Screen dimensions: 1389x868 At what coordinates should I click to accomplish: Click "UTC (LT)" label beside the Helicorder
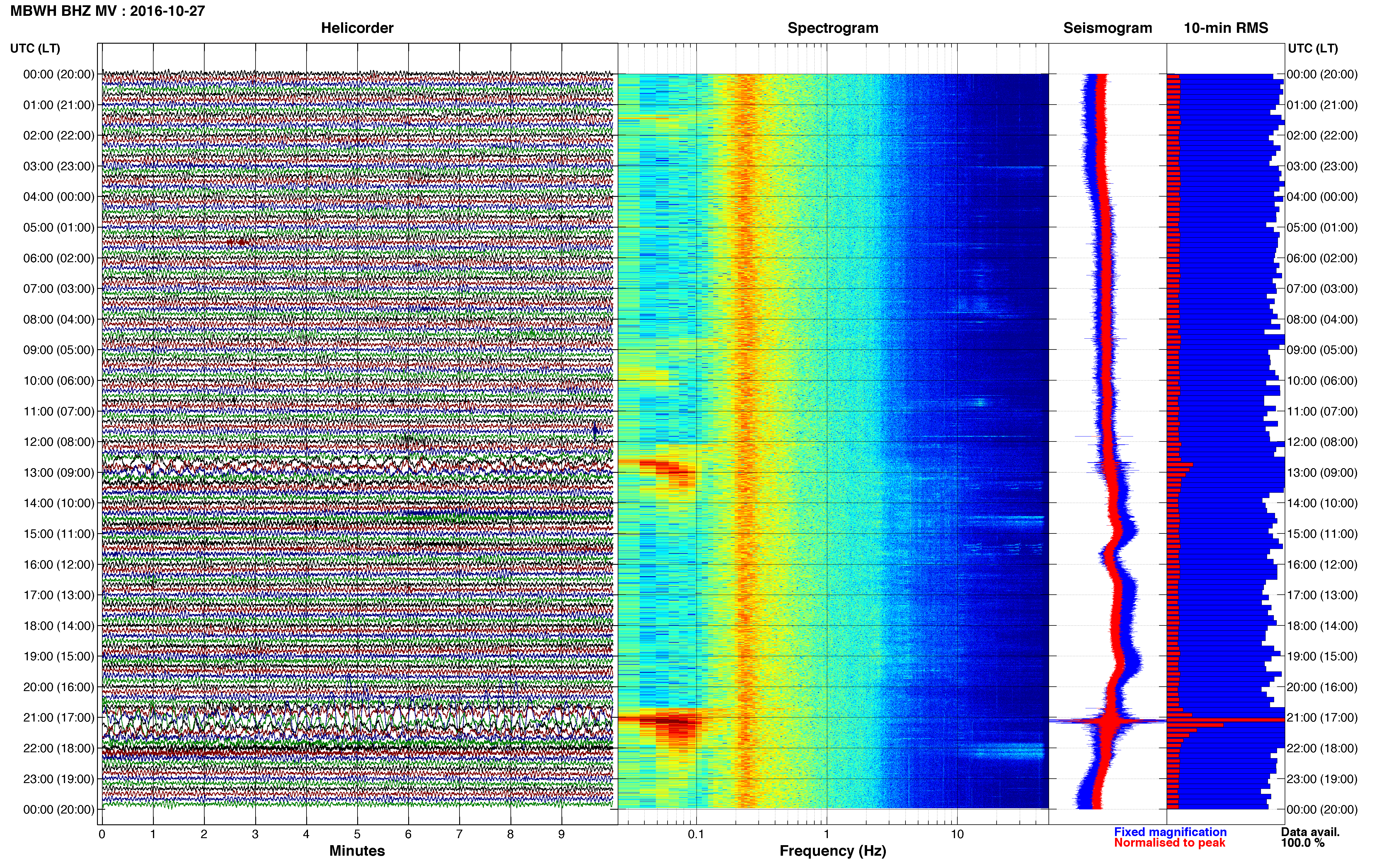pos(35,48)
